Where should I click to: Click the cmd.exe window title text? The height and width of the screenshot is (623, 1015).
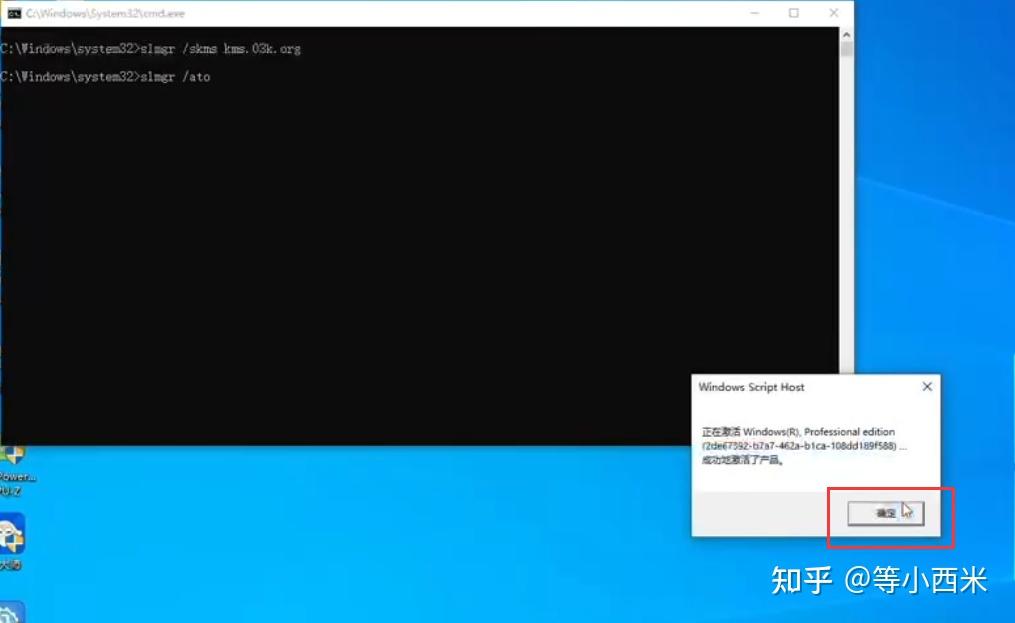coord(106,13)
